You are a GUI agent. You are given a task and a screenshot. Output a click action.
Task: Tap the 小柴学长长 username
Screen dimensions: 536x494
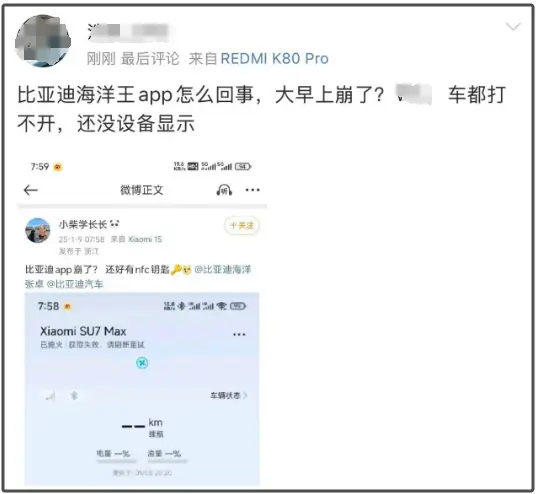click(x=83, y=225)
